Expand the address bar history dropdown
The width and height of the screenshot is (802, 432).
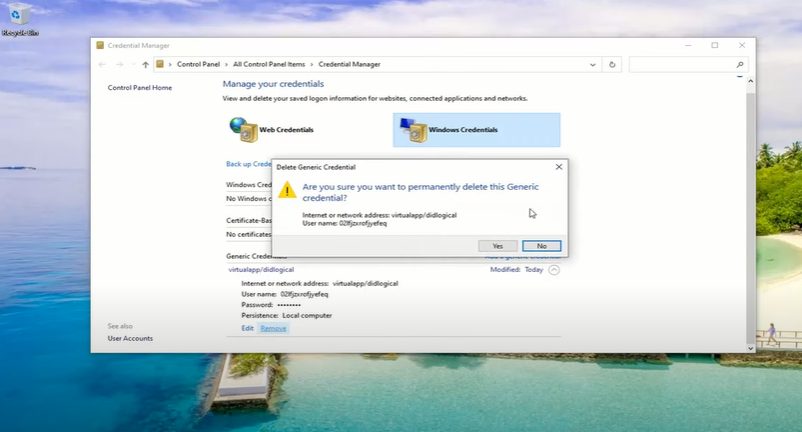point(593,65)
